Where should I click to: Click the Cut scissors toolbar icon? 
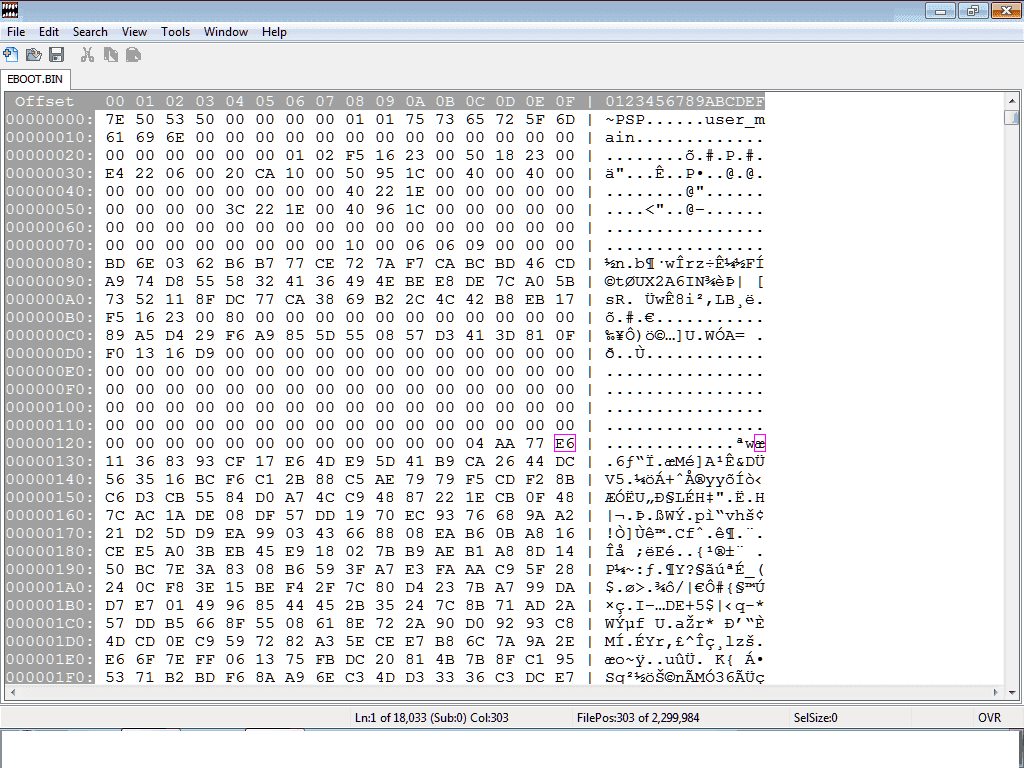[87, 55]
